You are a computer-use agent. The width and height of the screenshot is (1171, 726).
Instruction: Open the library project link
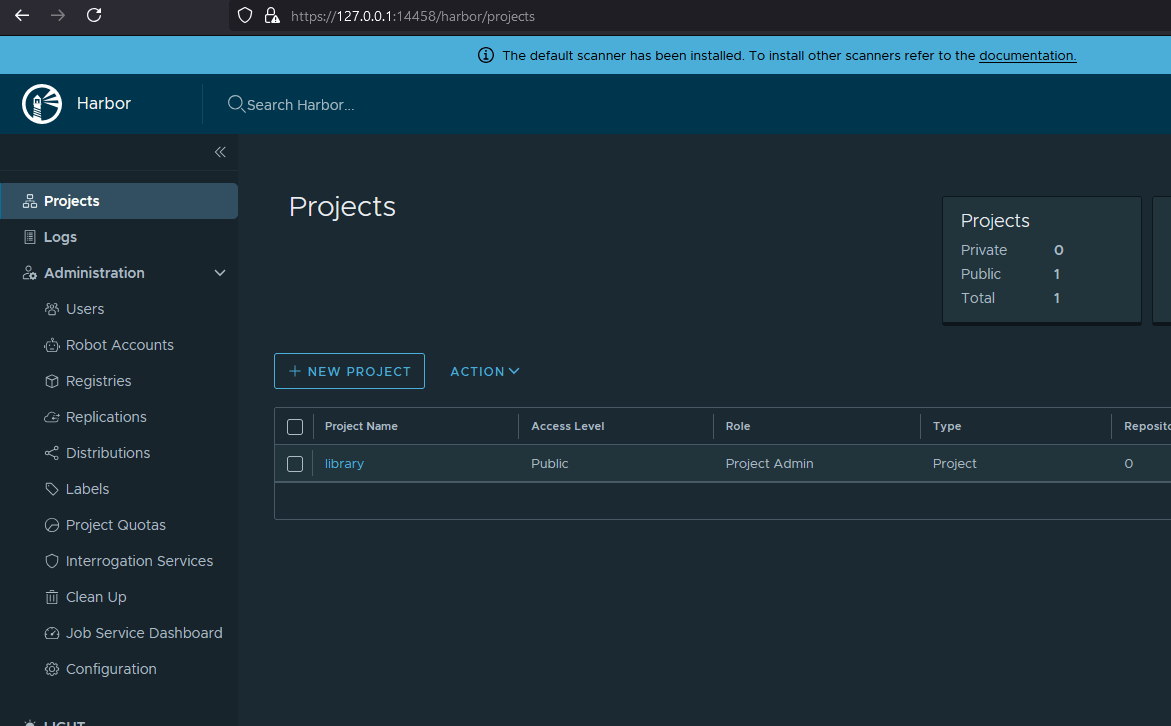(x=344, y=464)
